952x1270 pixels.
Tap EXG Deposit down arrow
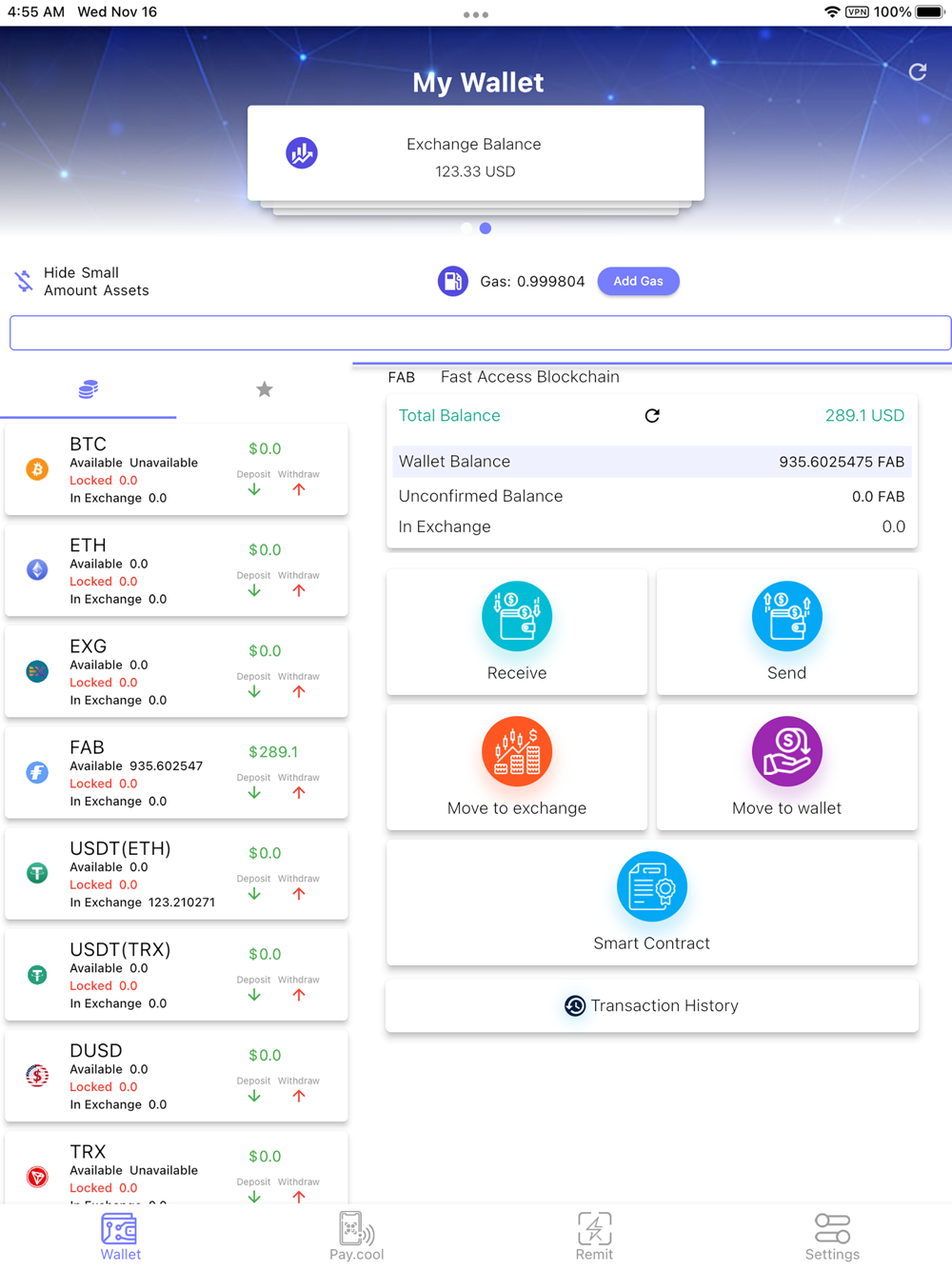pos(254,691)
